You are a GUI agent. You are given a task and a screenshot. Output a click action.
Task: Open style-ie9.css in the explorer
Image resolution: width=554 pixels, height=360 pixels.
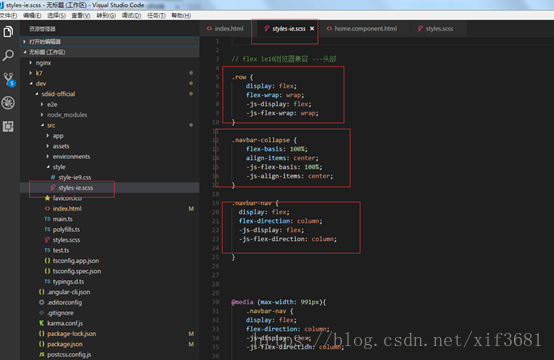coord(110,177)
